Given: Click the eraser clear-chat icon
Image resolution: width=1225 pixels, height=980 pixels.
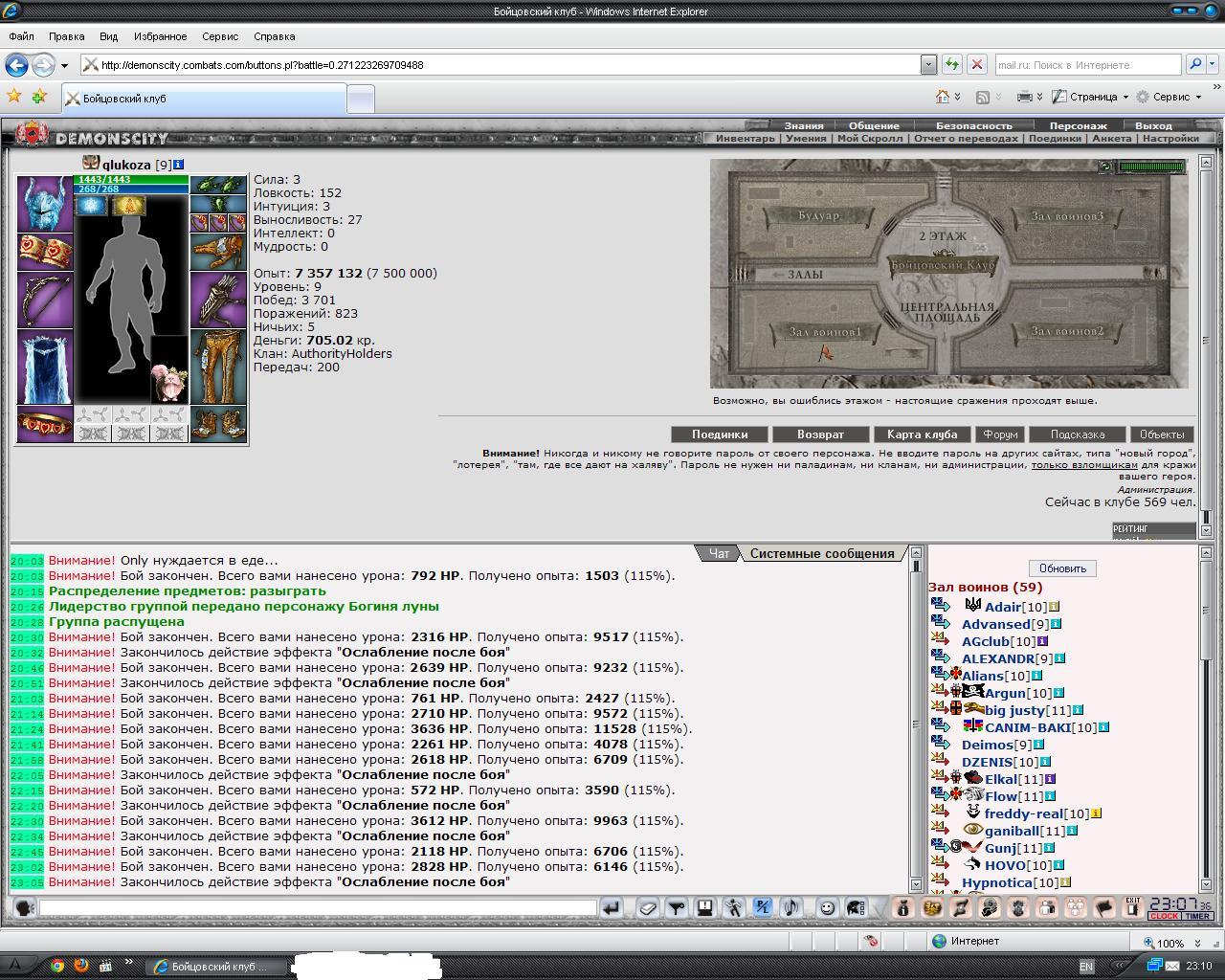Looking at the screenshot, I should [x=648, y=908].
